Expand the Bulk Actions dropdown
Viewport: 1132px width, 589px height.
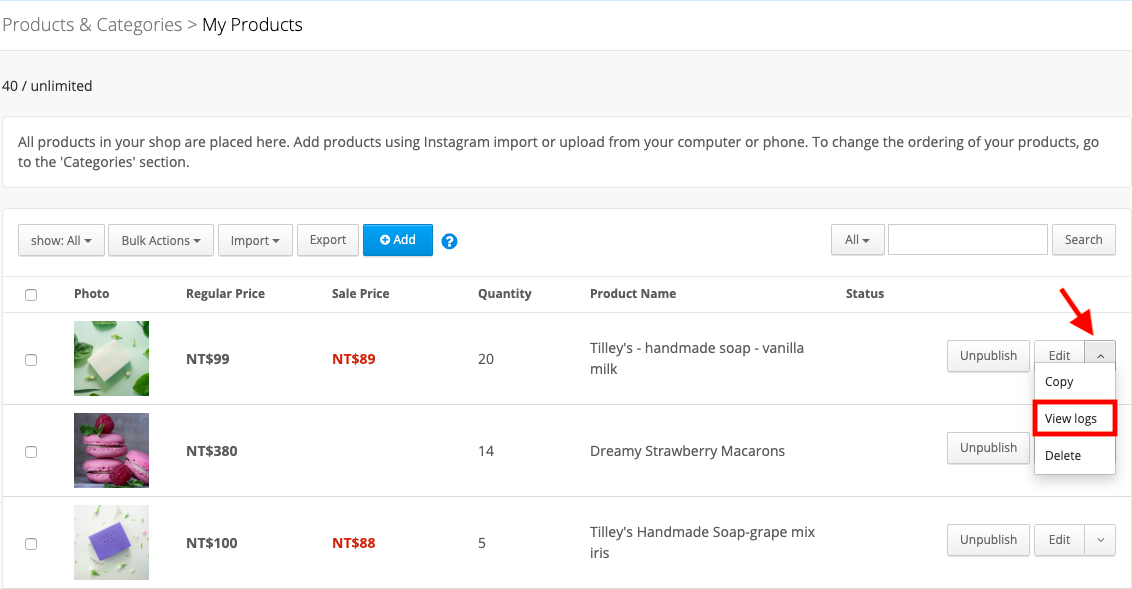(161, 240)
